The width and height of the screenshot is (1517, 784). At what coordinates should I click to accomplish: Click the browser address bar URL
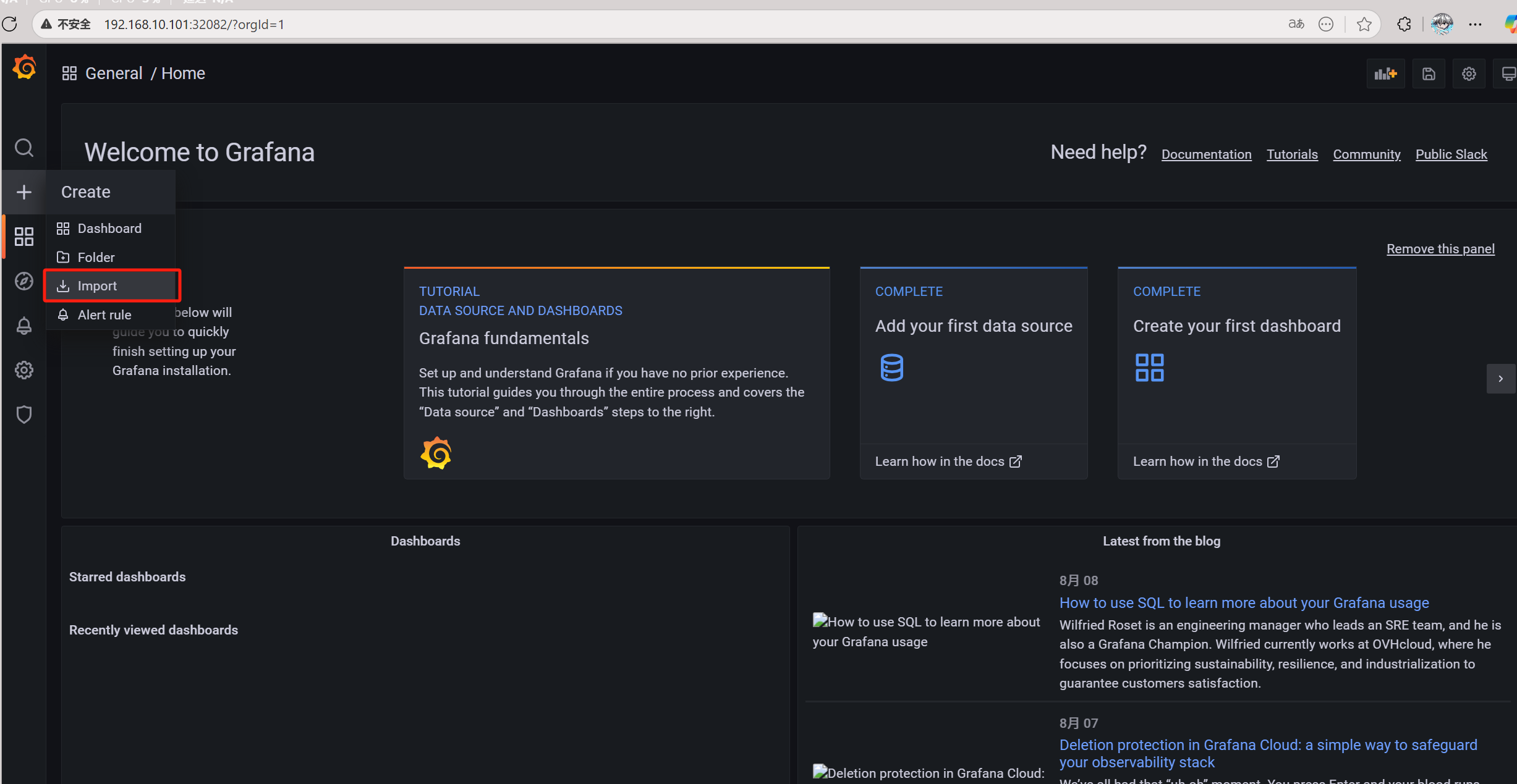194,24
